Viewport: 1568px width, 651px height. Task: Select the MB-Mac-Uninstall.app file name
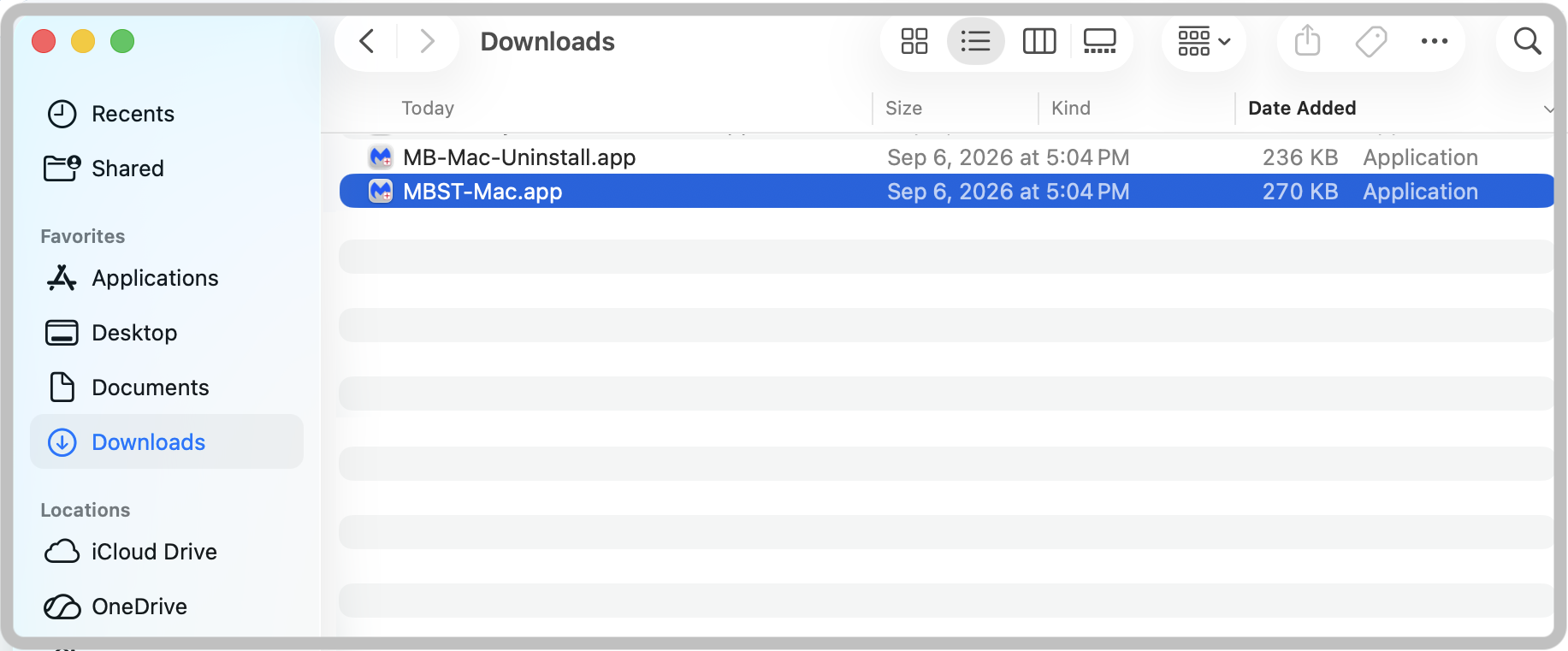pyautogui.click(x=519, y=157)
